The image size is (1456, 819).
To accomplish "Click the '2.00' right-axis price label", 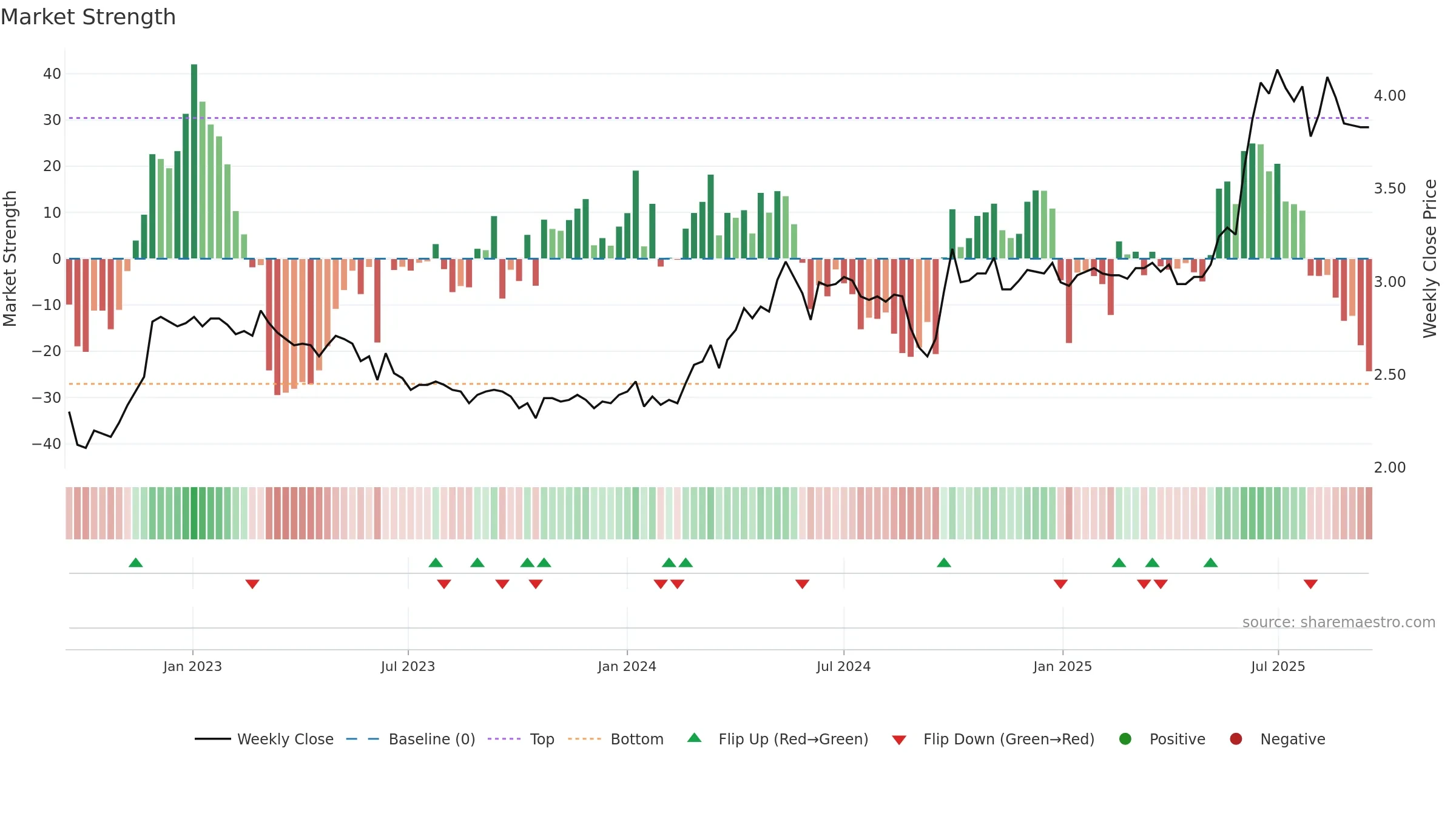I will 1390,468.
